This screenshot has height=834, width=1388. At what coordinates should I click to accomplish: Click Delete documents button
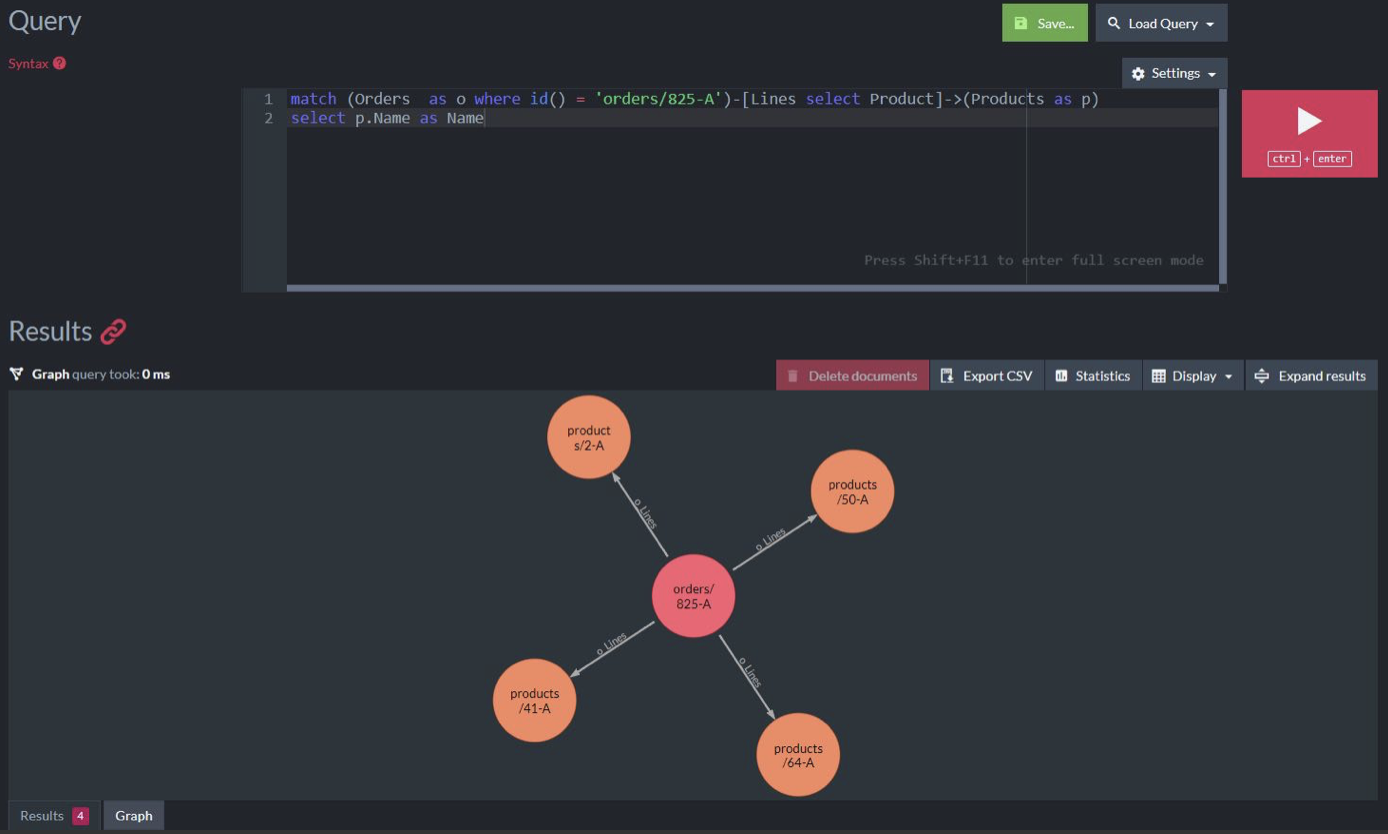click(x=852, y=376)
